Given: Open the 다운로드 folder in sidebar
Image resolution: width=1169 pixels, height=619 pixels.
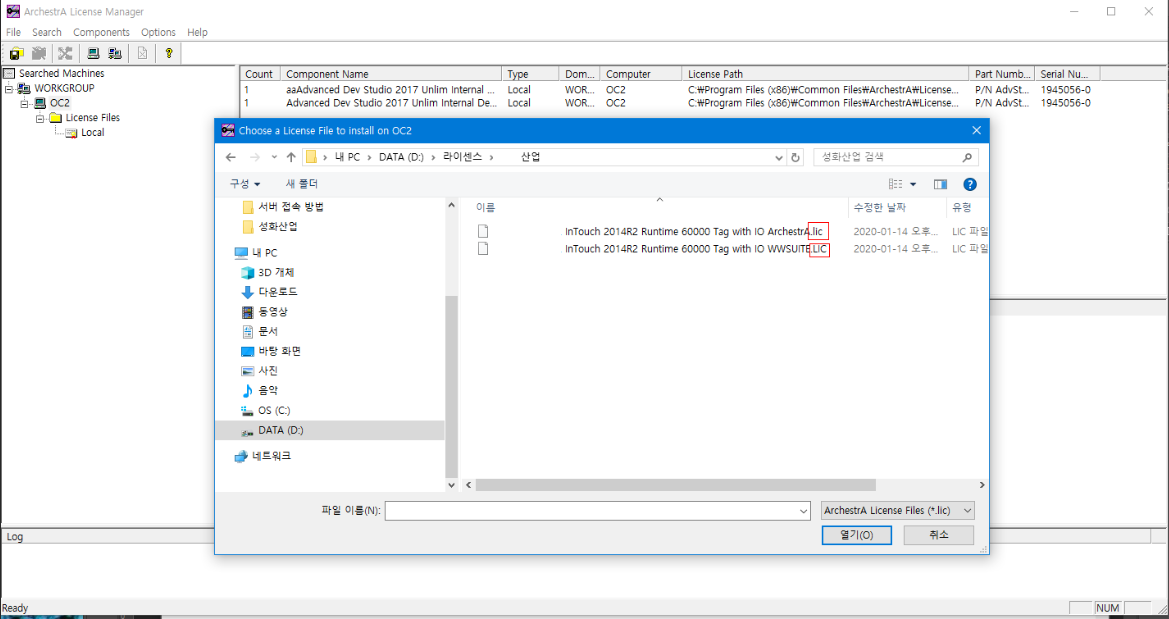Looking at the screenshot, I should coord(269,292).
